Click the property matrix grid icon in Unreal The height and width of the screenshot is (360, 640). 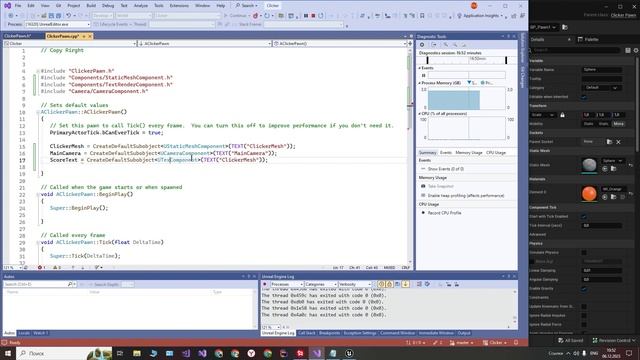pos(628,50)
